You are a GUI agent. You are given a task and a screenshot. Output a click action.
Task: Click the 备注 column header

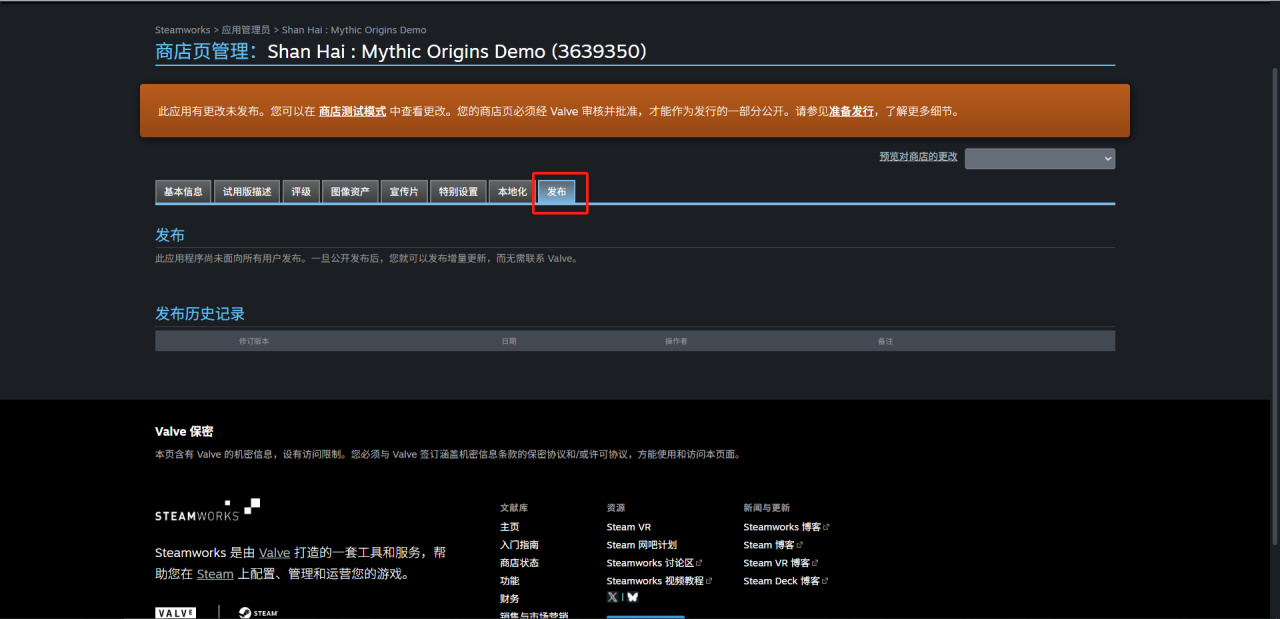coord(885,341)
